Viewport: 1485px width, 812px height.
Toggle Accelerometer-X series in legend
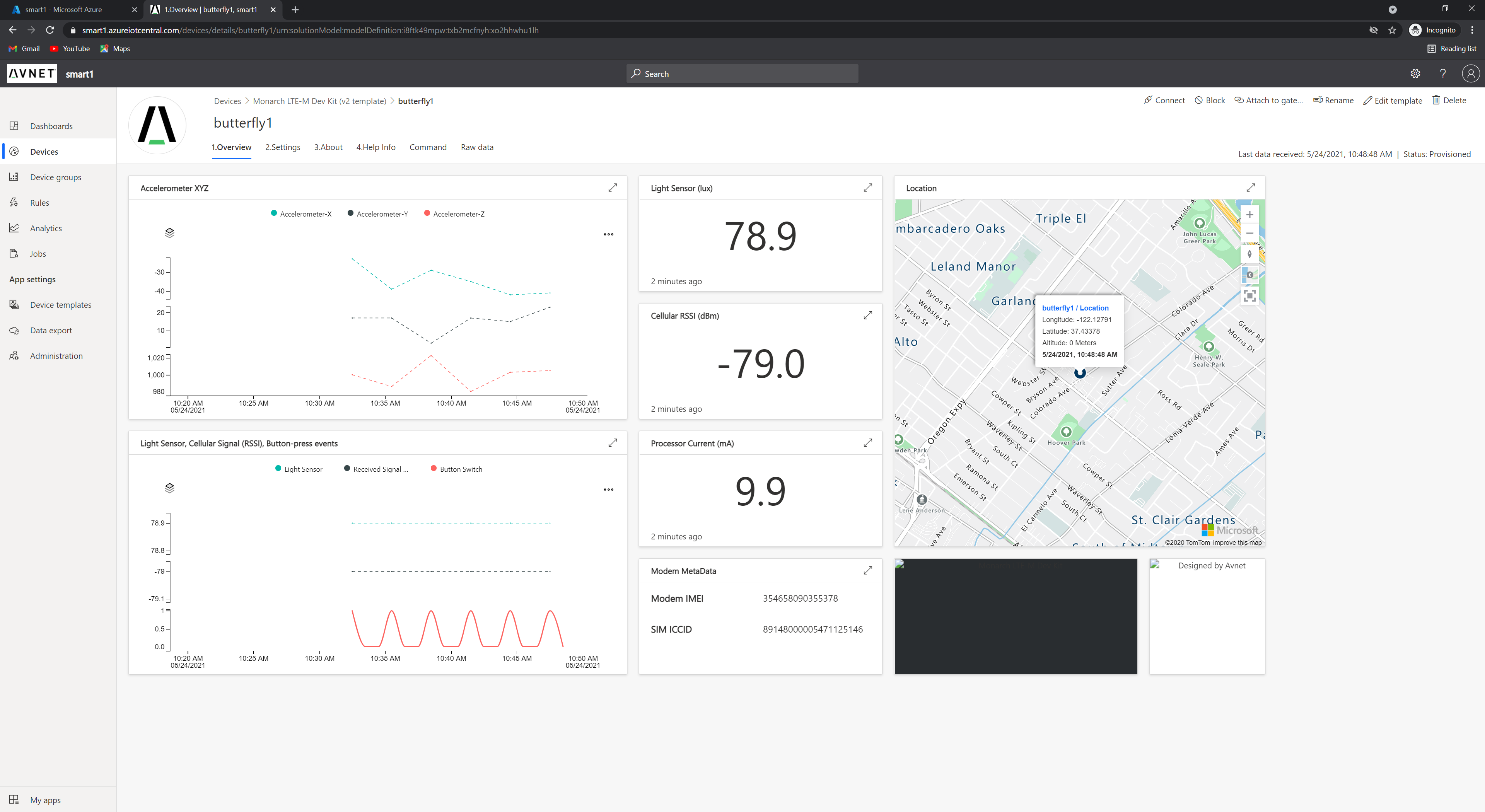301,214
